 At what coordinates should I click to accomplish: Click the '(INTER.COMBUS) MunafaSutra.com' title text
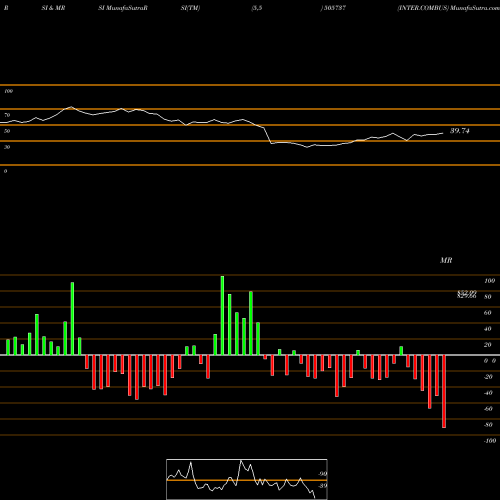(x=448, y=8)
